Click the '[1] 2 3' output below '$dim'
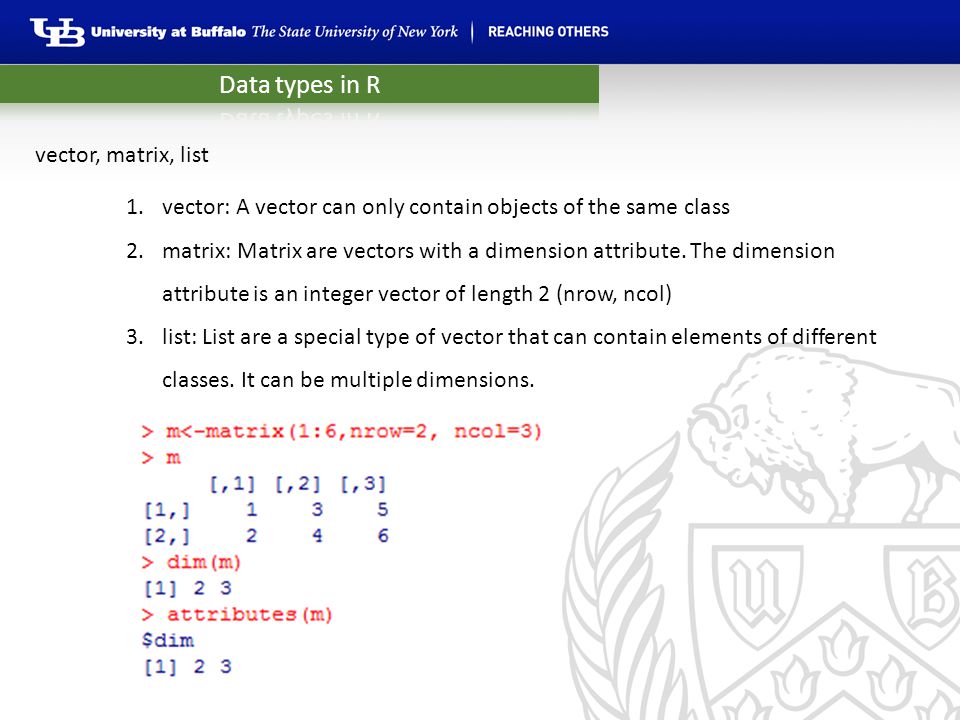The height and width of the screenshot is (720, 960). point(187,666)
